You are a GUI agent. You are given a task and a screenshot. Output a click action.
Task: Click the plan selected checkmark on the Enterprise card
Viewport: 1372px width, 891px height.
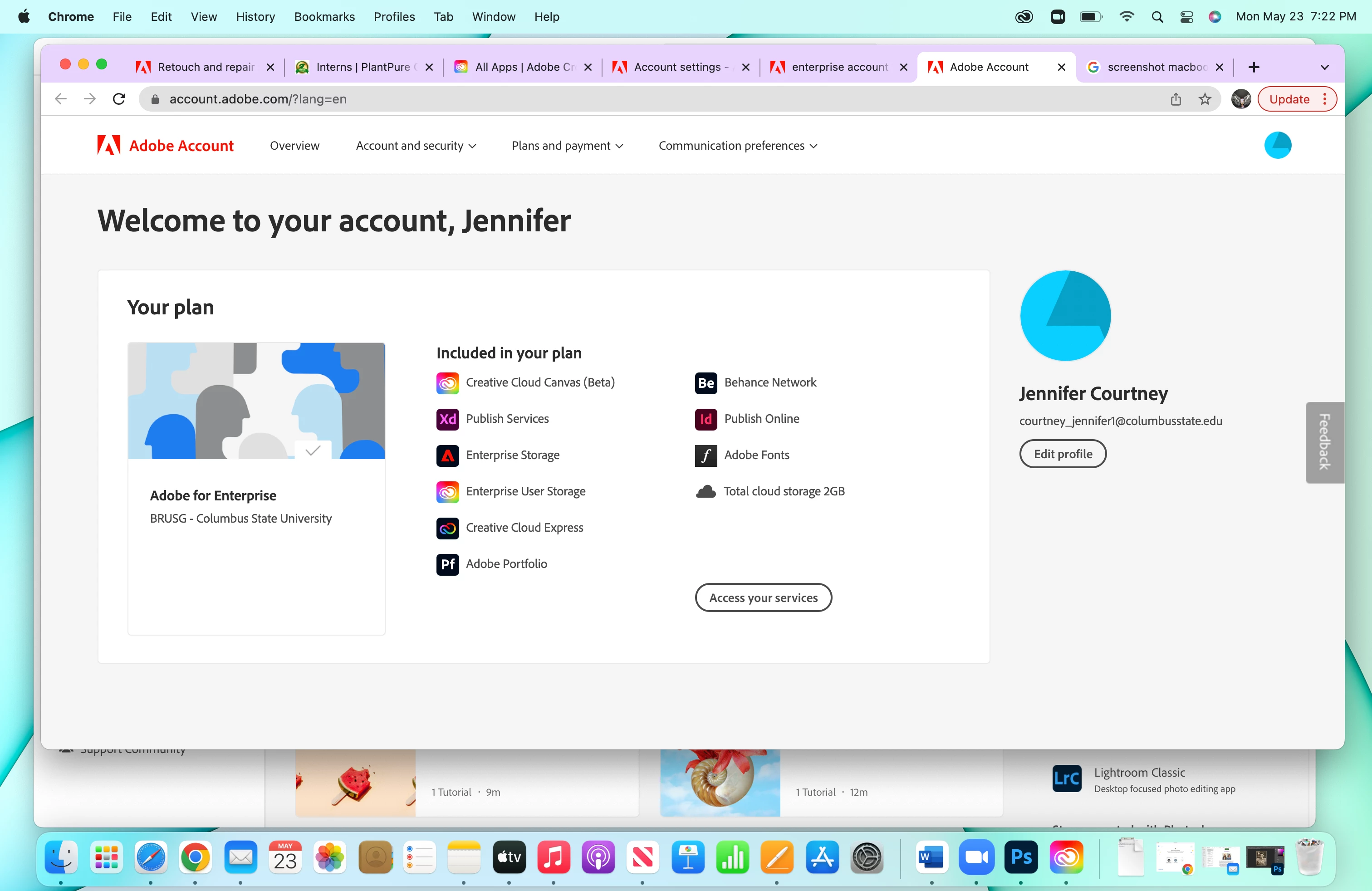tap(313, 450)
